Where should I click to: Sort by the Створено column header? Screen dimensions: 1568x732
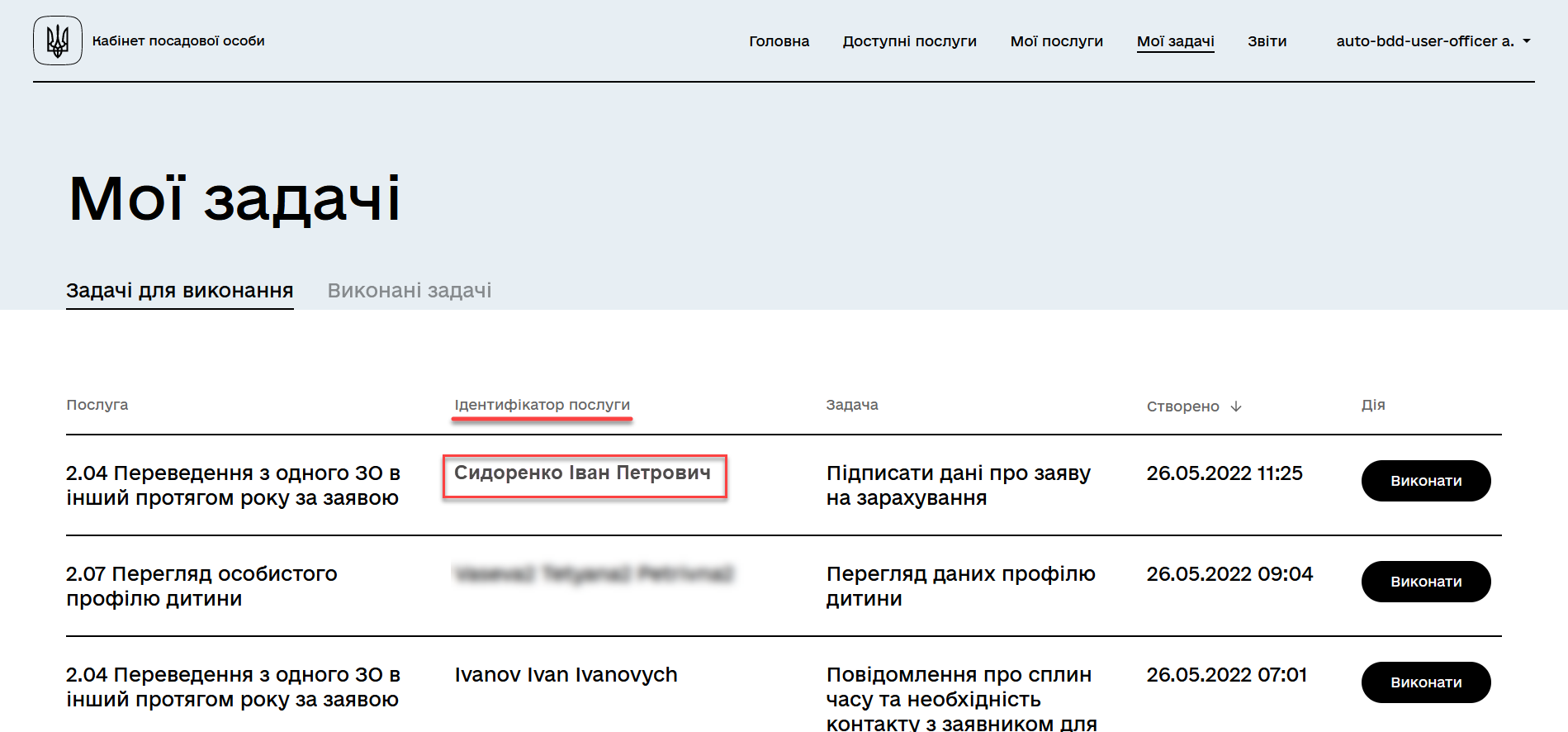[1182, 406]
